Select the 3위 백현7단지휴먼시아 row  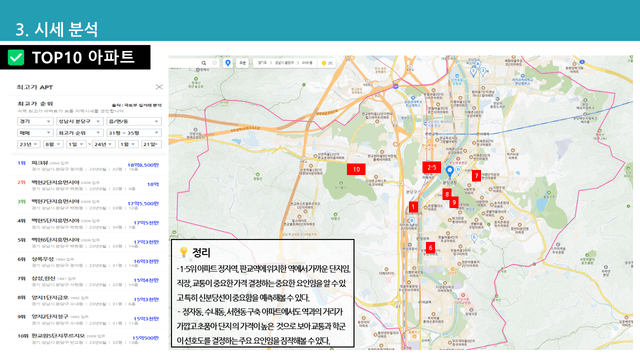88,204
